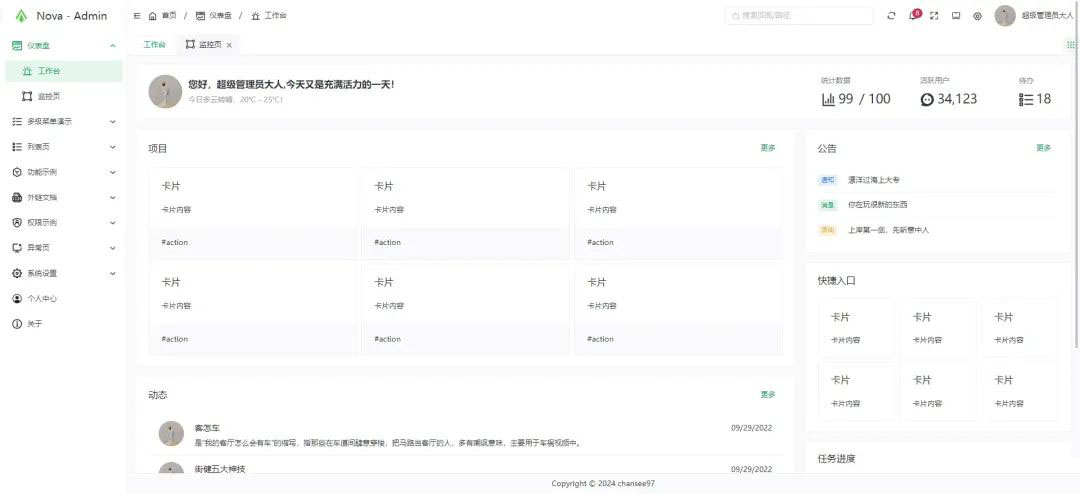The width and height of the screenshot is (1080, 494).
Task: Click announcement 漂洋过海上大专
Action: (874, 180)
